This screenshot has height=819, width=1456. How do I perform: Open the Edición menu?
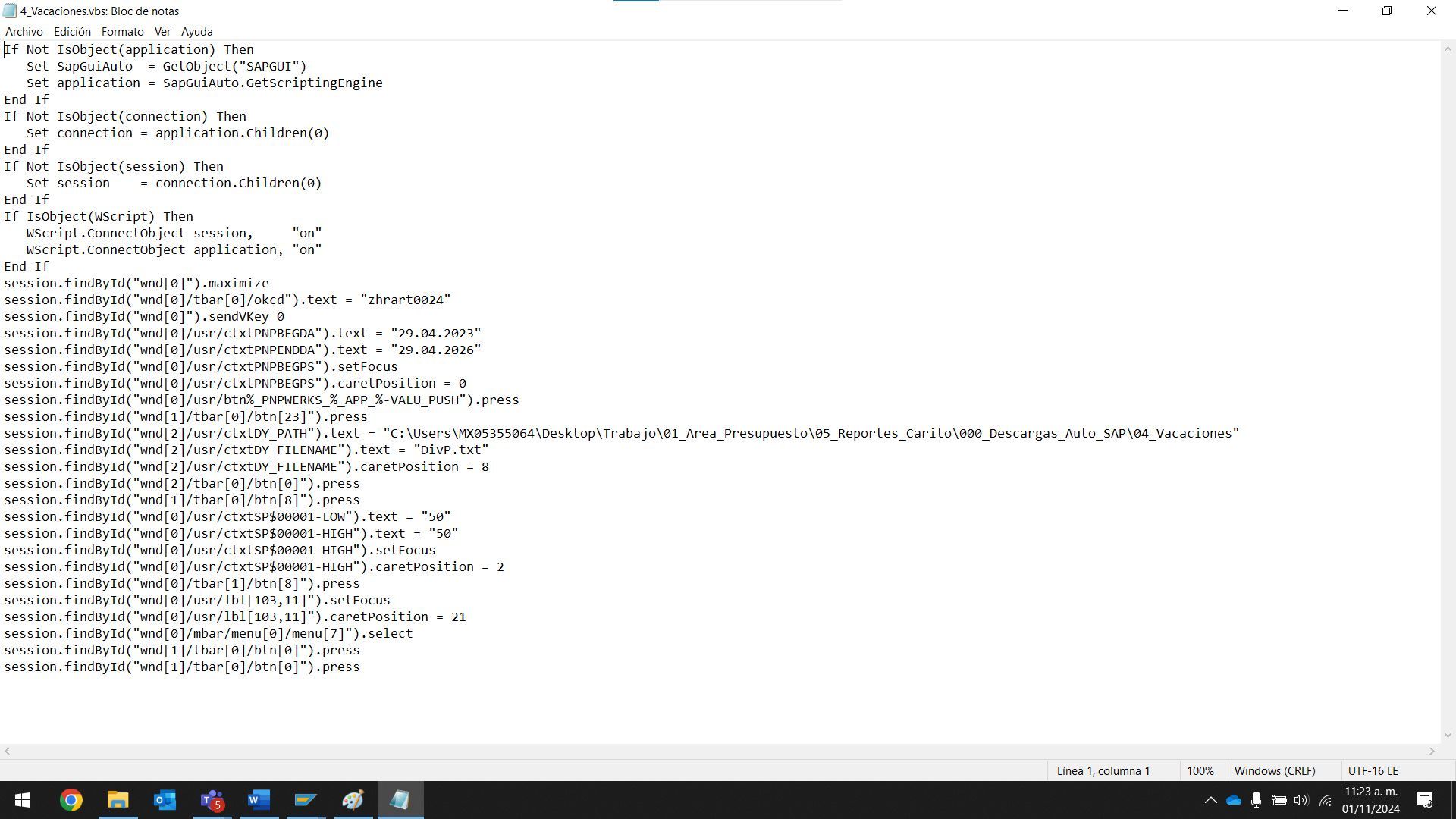coord(72,32)
